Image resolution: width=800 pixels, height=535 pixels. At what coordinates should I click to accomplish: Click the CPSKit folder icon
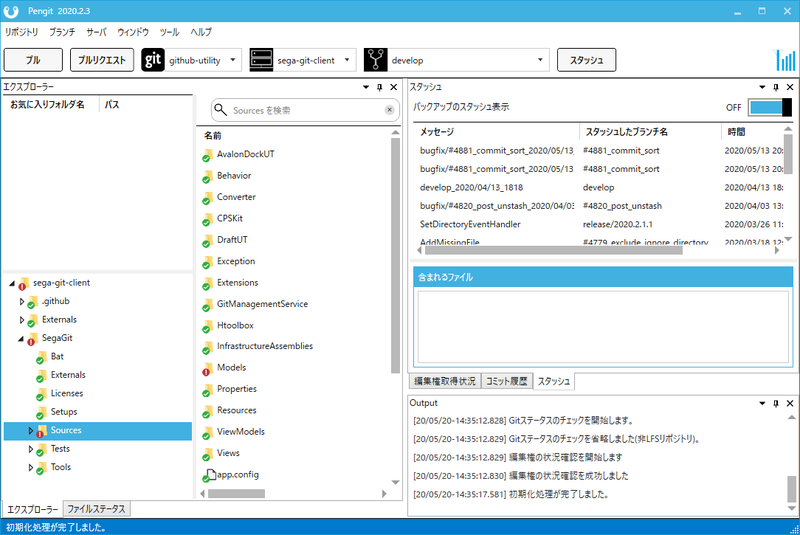coord(207,219)
